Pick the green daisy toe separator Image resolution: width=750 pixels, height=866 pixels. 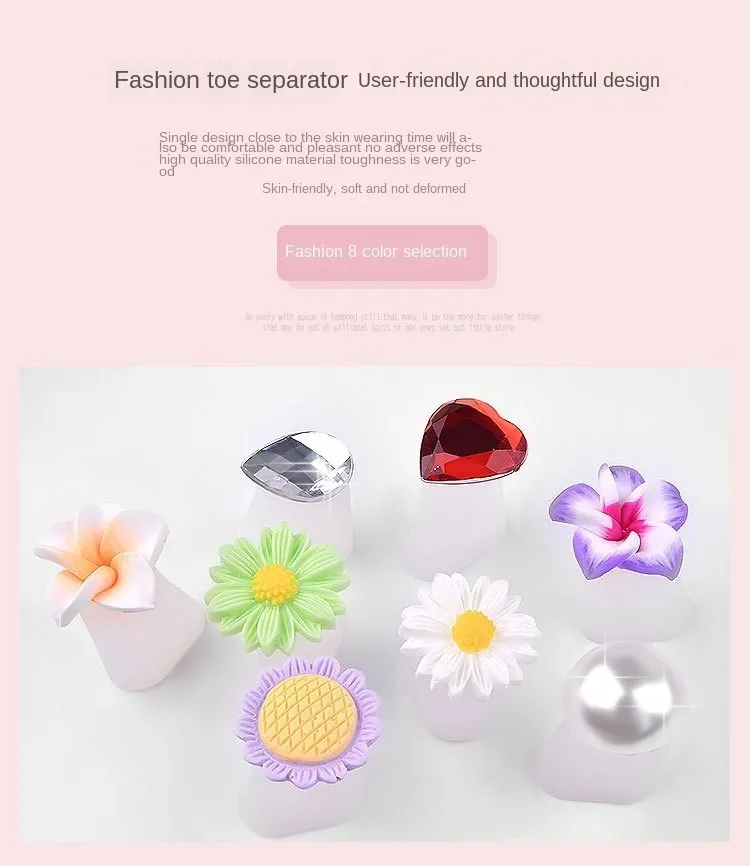(277, 589)
